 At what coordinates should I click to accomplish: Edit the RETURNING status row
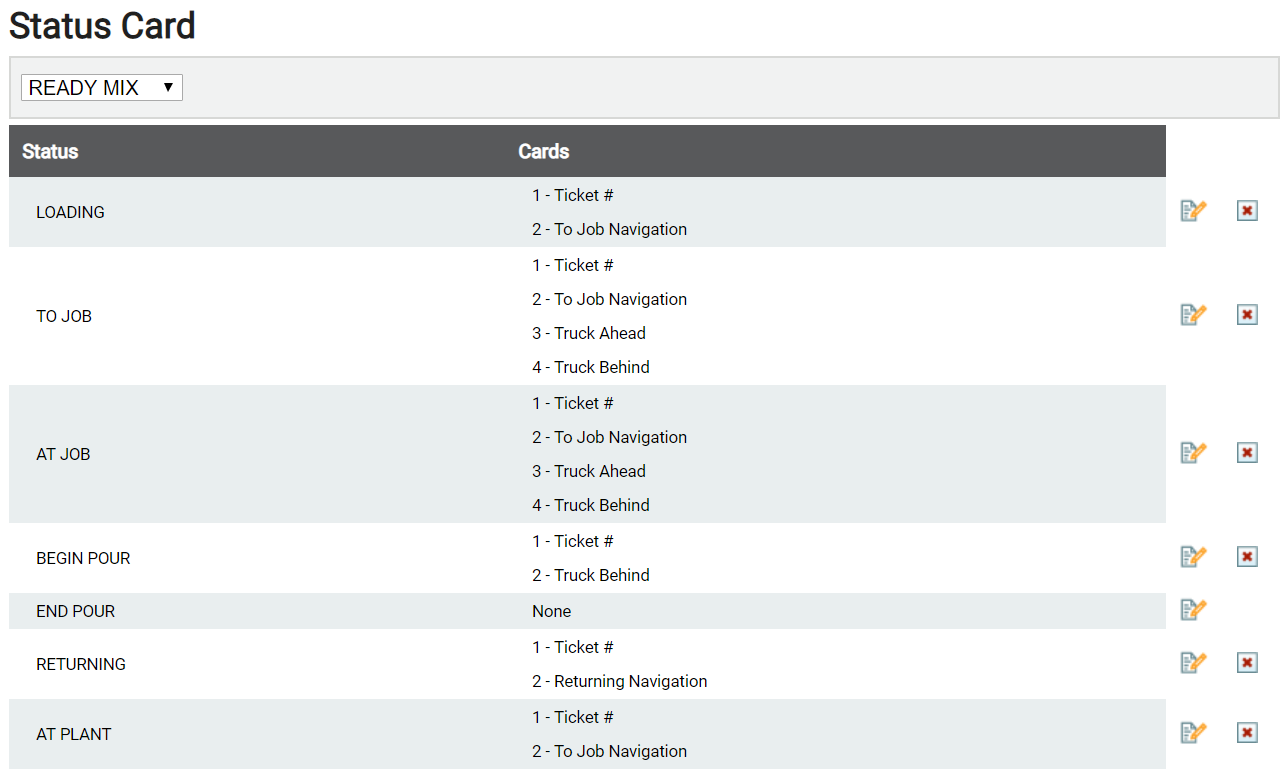1194,663
